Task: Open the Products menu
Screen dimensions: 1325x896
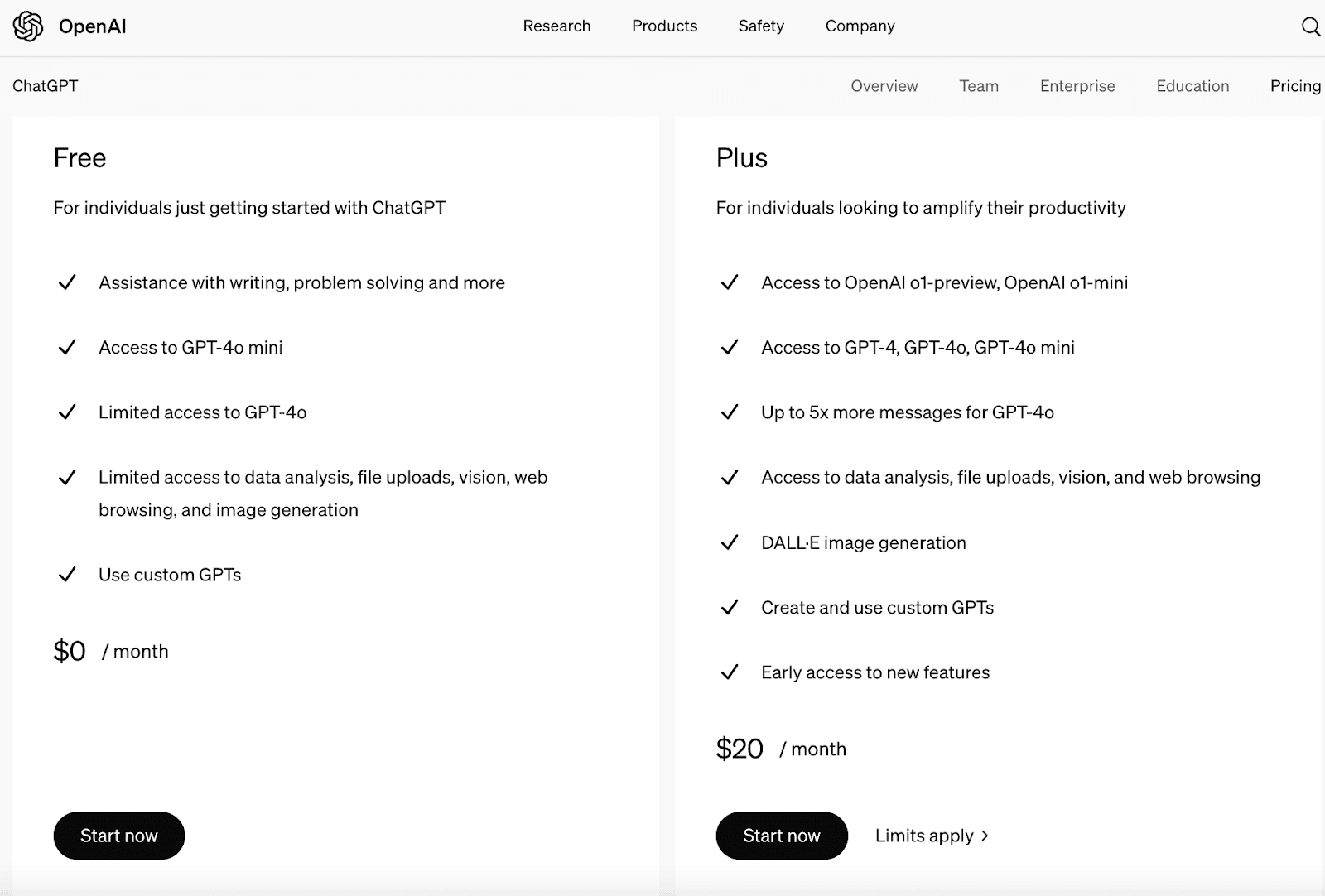Action: (664, 26)
